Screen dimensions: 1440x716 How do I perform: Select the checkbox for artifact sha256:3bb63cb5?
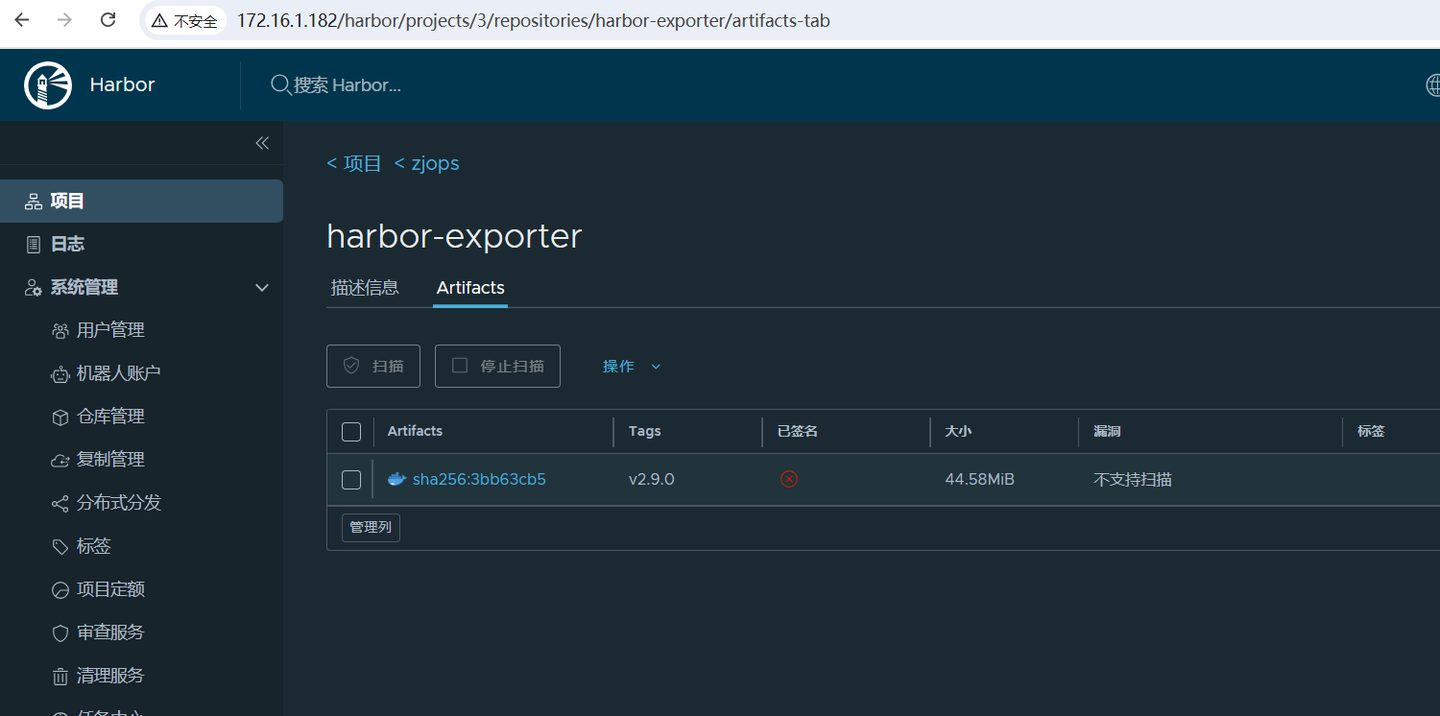[x=351, y=479]
